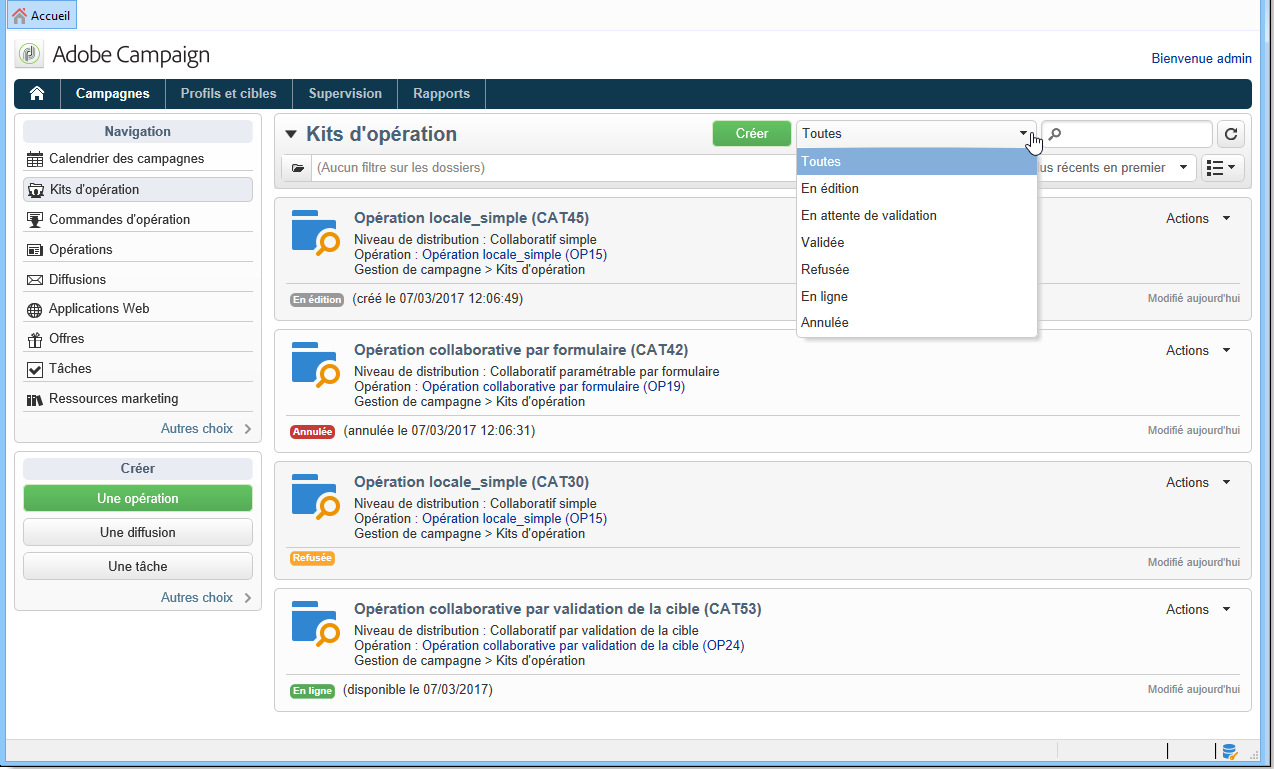Viewport: 1274px width, 769px height.
Task: Click the refresh list icon
Action: tap(1230, 134)
